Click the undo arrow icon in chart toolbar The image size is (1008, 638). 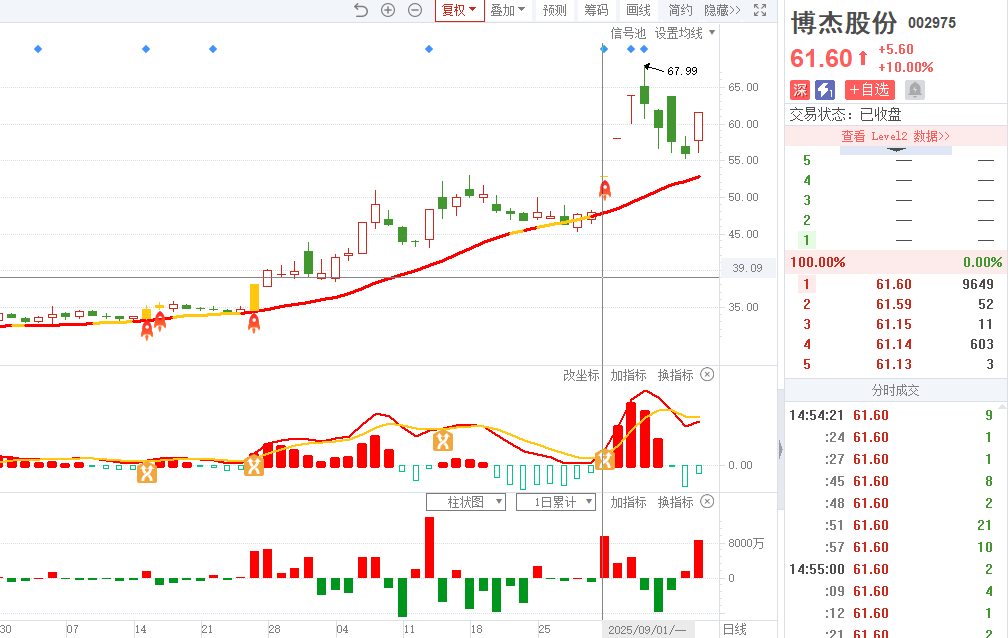click(x=361, y=10)
